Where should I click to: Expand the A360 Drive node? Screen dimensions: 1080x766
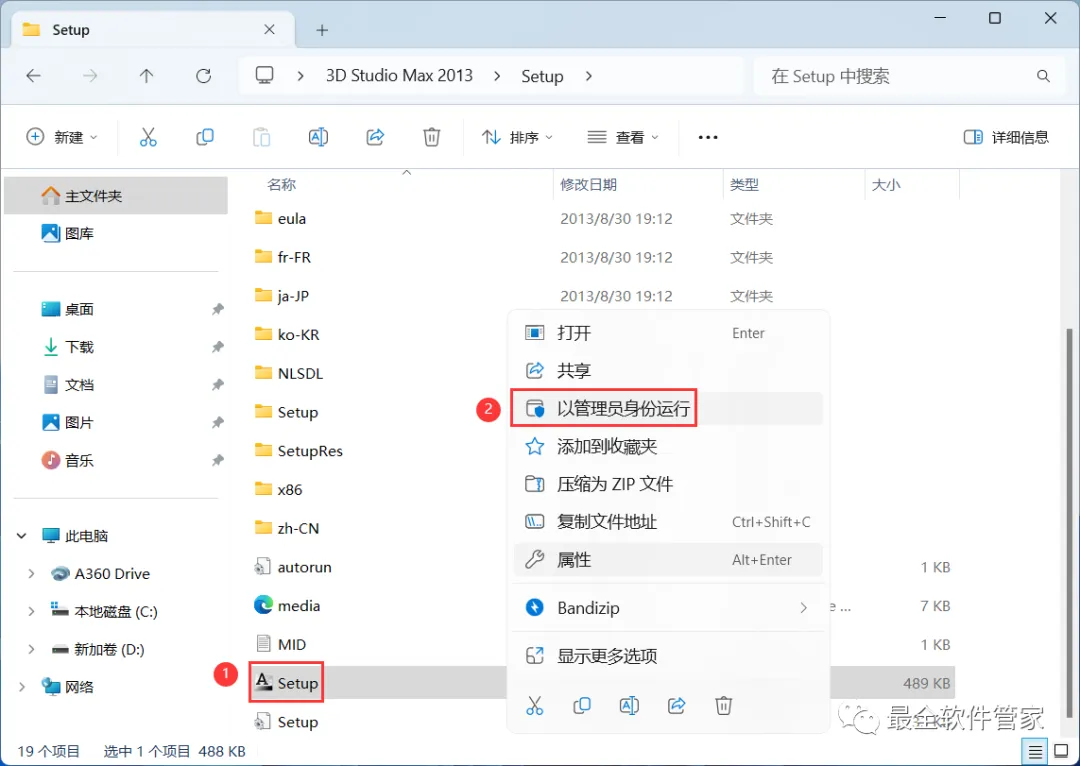pos(31,574)
